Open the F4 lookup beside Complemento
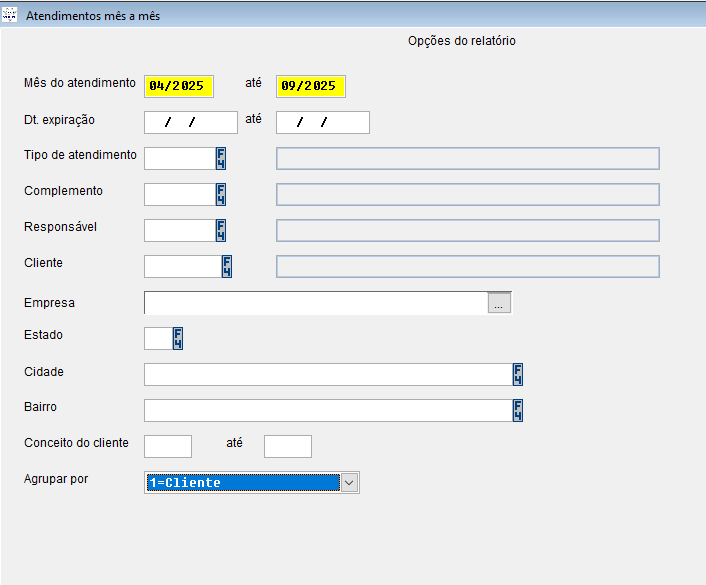 pos(221,194)
